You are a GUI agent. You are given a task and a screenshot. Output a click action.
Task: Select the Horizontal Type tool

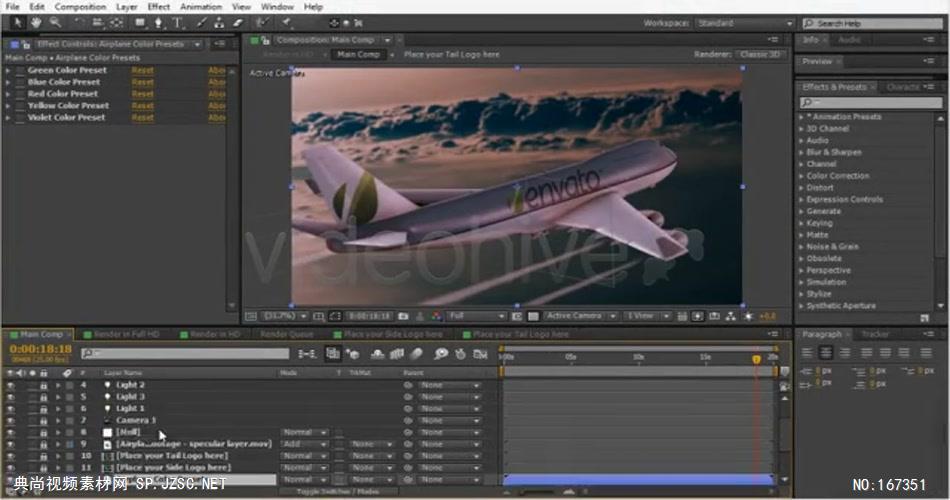coord(178,22)
